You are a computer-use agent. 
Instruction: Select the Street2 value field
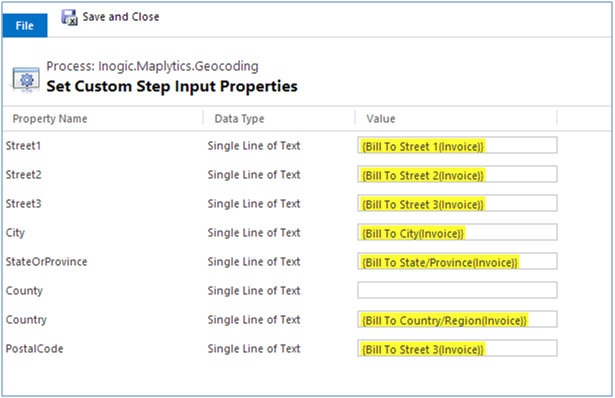coord(457,174)
